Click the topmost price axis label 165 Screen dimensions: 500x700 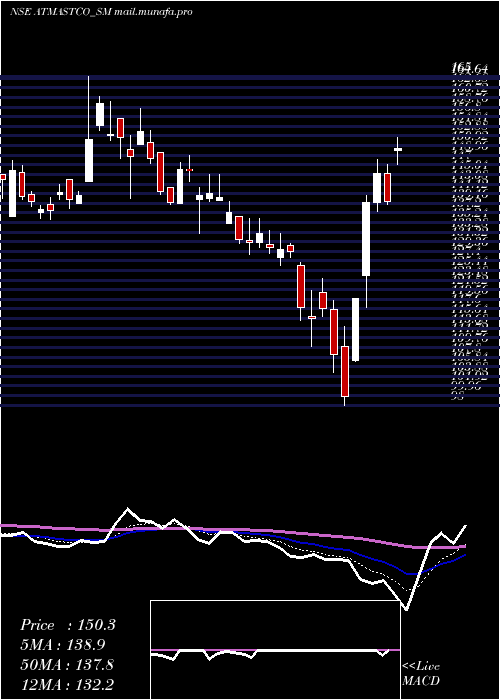tap(461, 67)
